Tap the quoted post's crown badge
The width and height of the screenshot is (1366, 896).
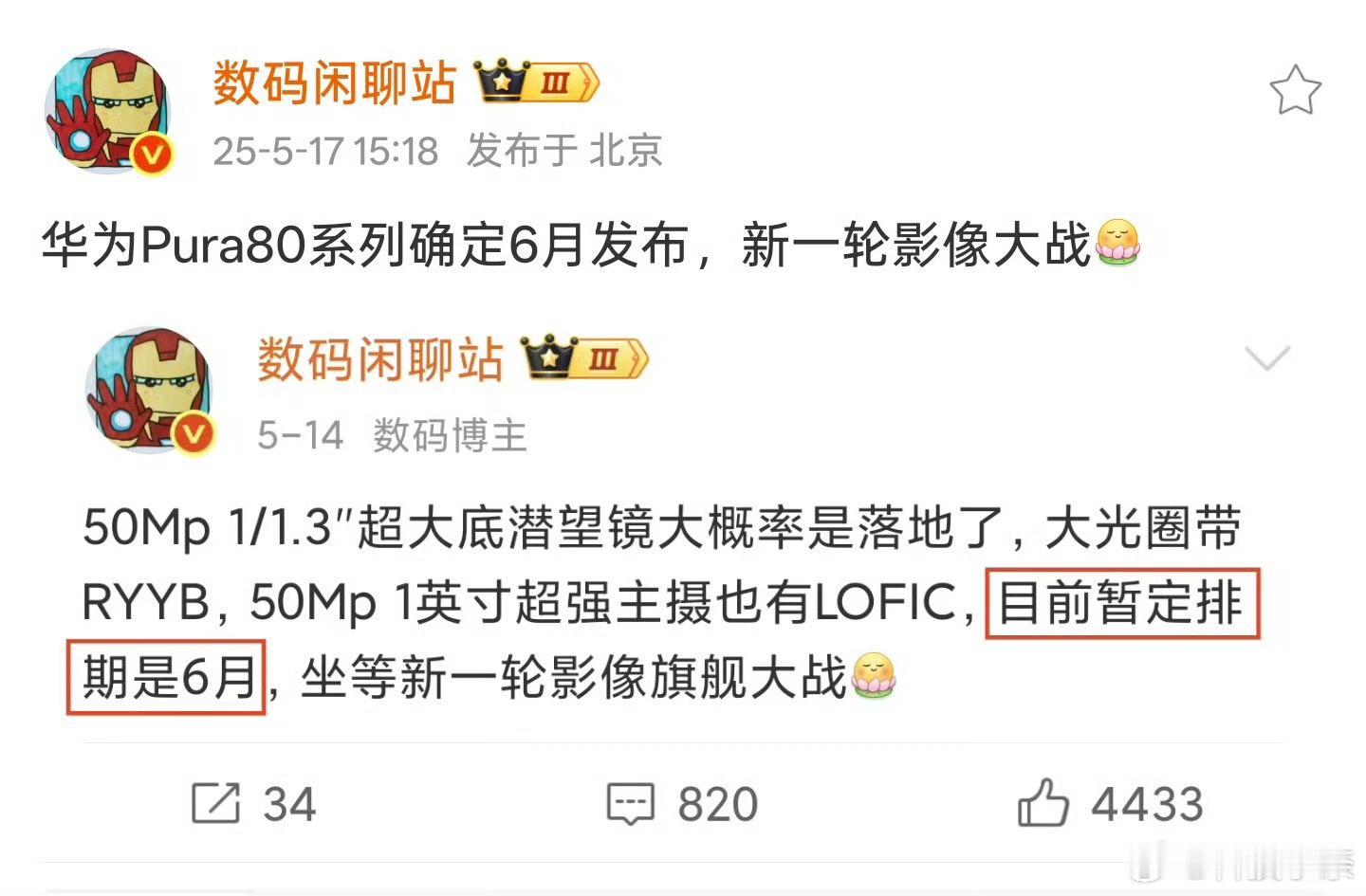click(x=584, y=358)
